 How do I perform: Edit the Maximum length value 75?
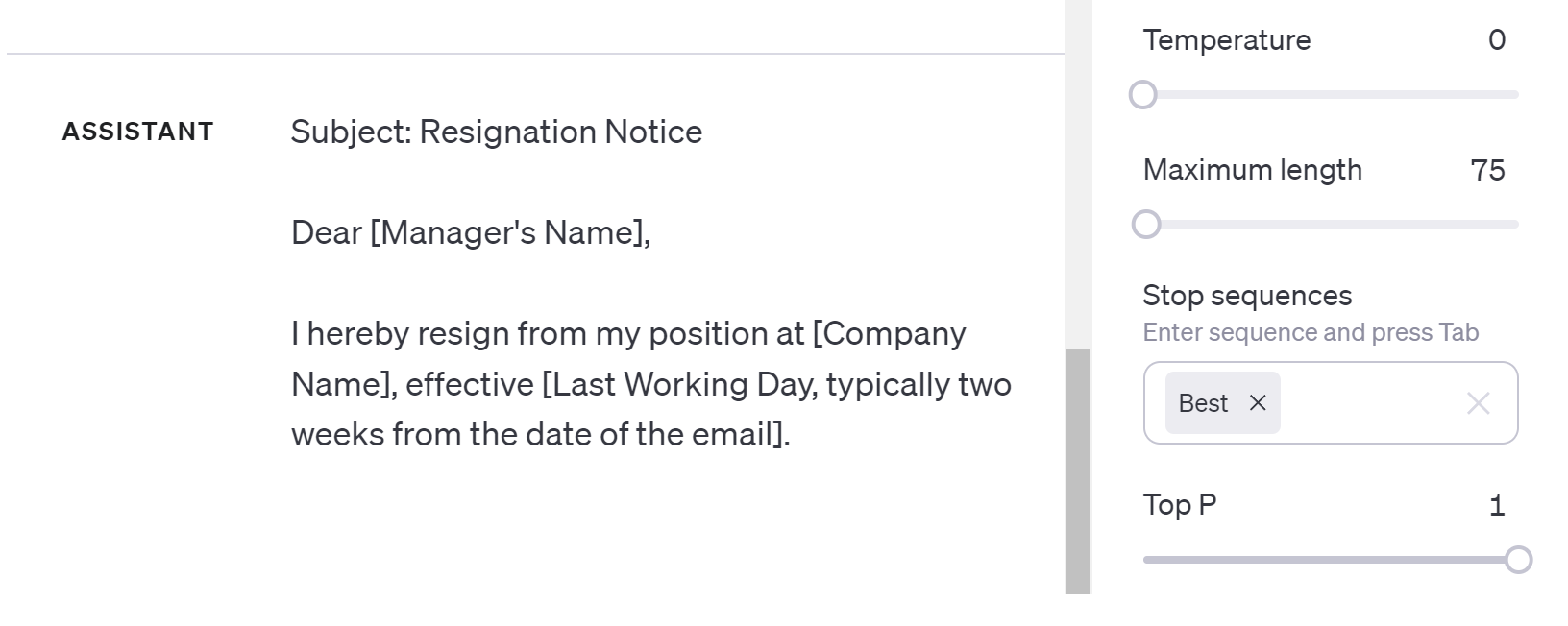(x=1487, y=170)
